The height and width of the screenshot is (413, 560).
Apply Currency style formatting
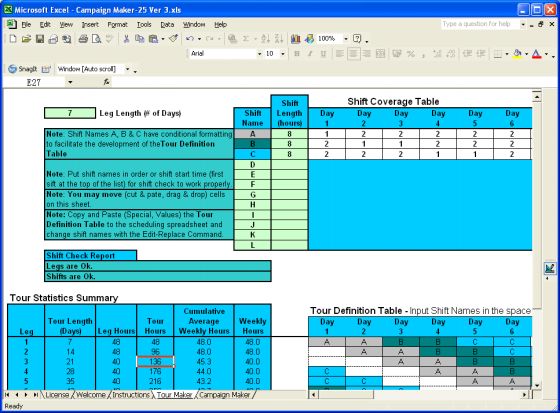(x=397, y=54)
